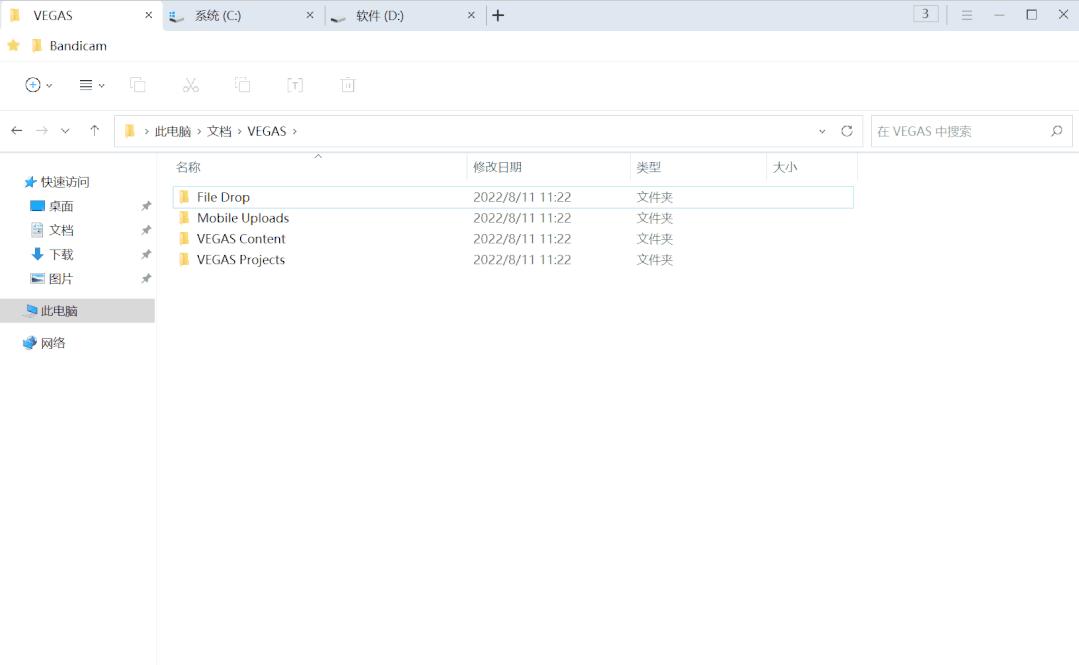Image resolution: width=1079 pixels, height=665 pixels.
Task: Click the delete trash icon in toolbar
Action: 347,85
